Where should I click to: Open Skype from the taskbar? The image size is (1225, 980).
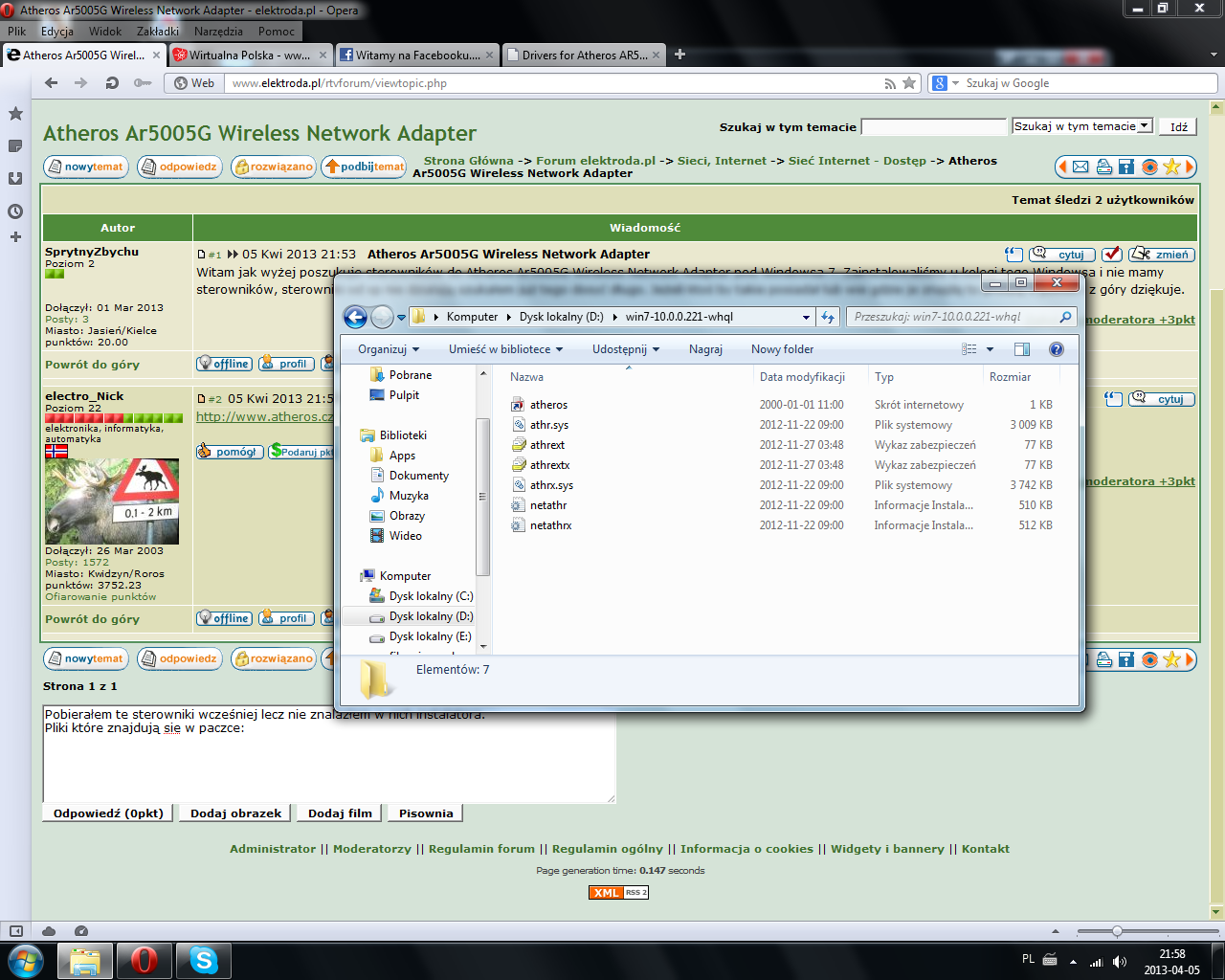coord(204,960)
